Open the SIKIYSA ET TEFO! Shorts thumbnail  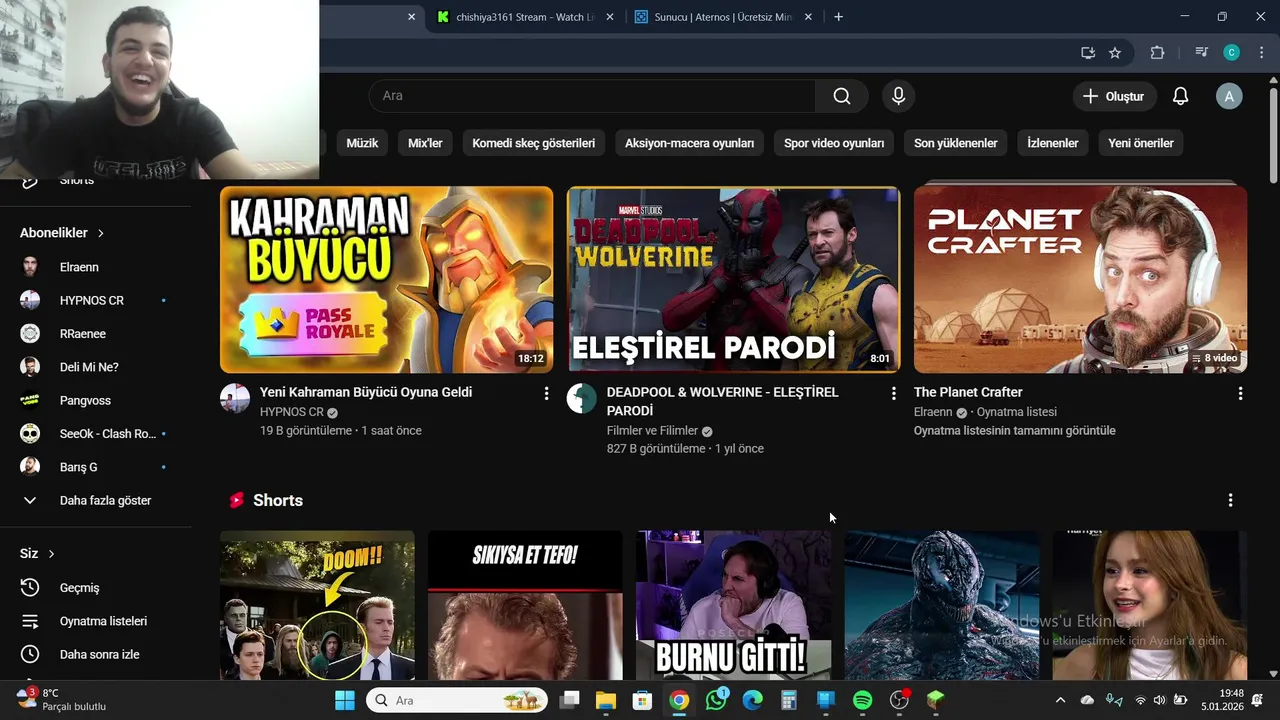pyautogui.click(x=525, y=606)
